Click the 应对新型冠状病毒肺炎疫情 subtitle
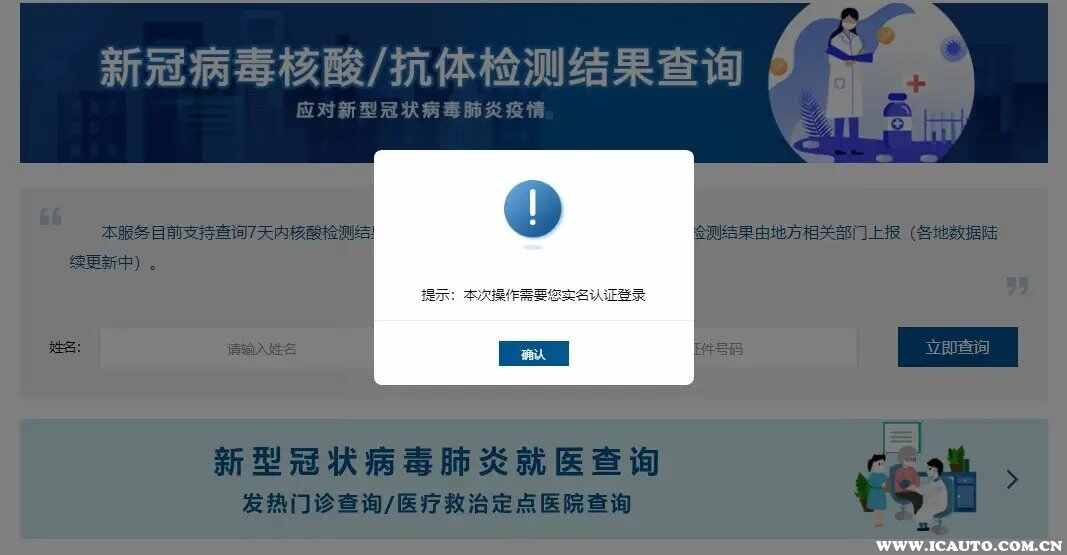This screenshot has width=1067, height=555. coord(423,110)
